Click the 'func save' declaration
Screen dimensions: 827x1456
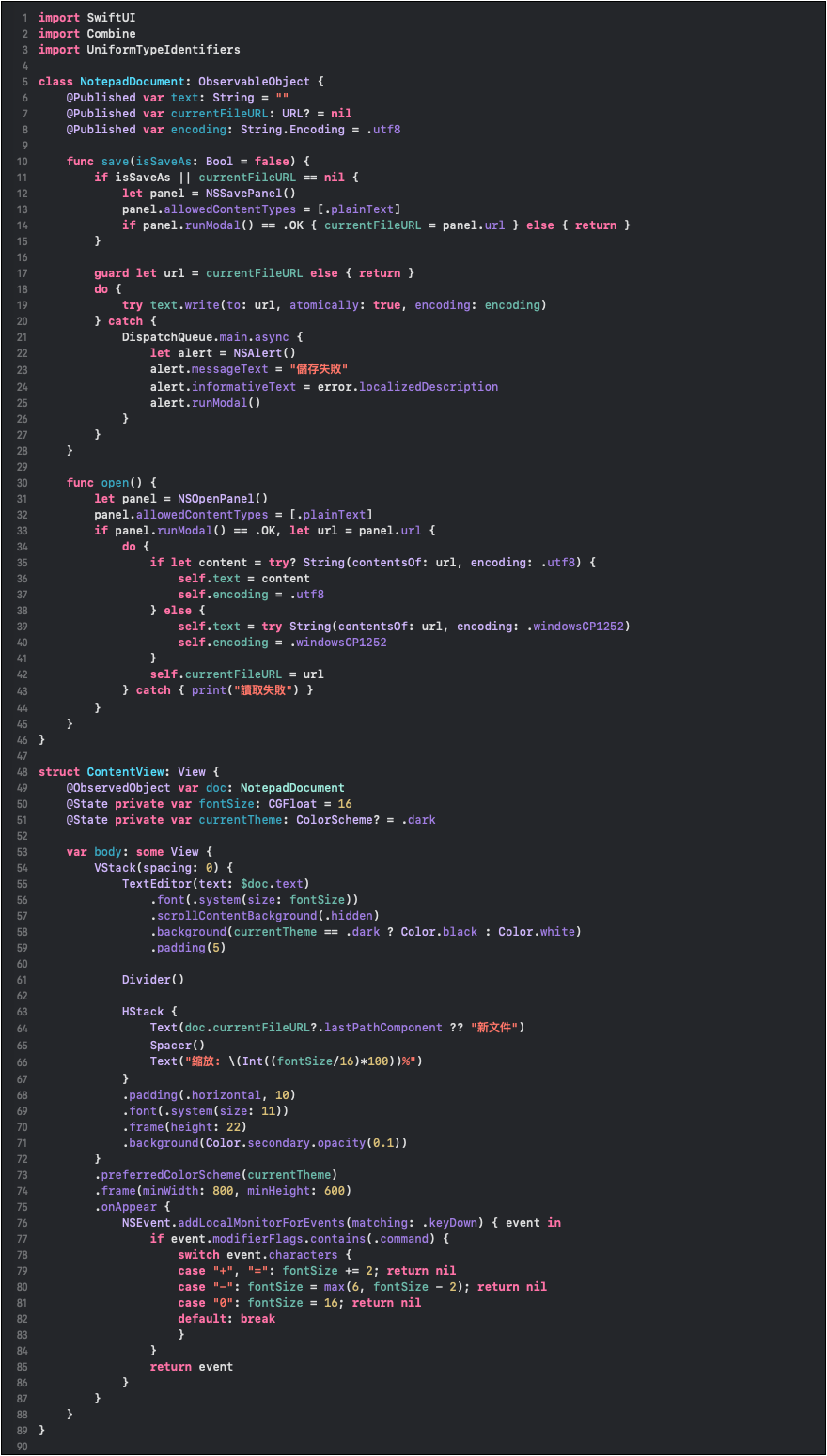pyautogui.click(x=99, y=162)
